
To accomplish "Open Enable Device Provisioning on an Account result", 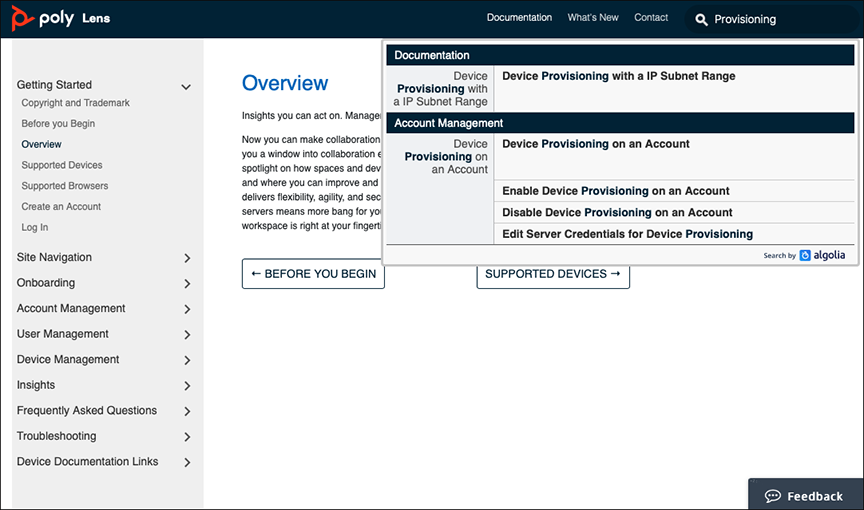I will point(615,191).
